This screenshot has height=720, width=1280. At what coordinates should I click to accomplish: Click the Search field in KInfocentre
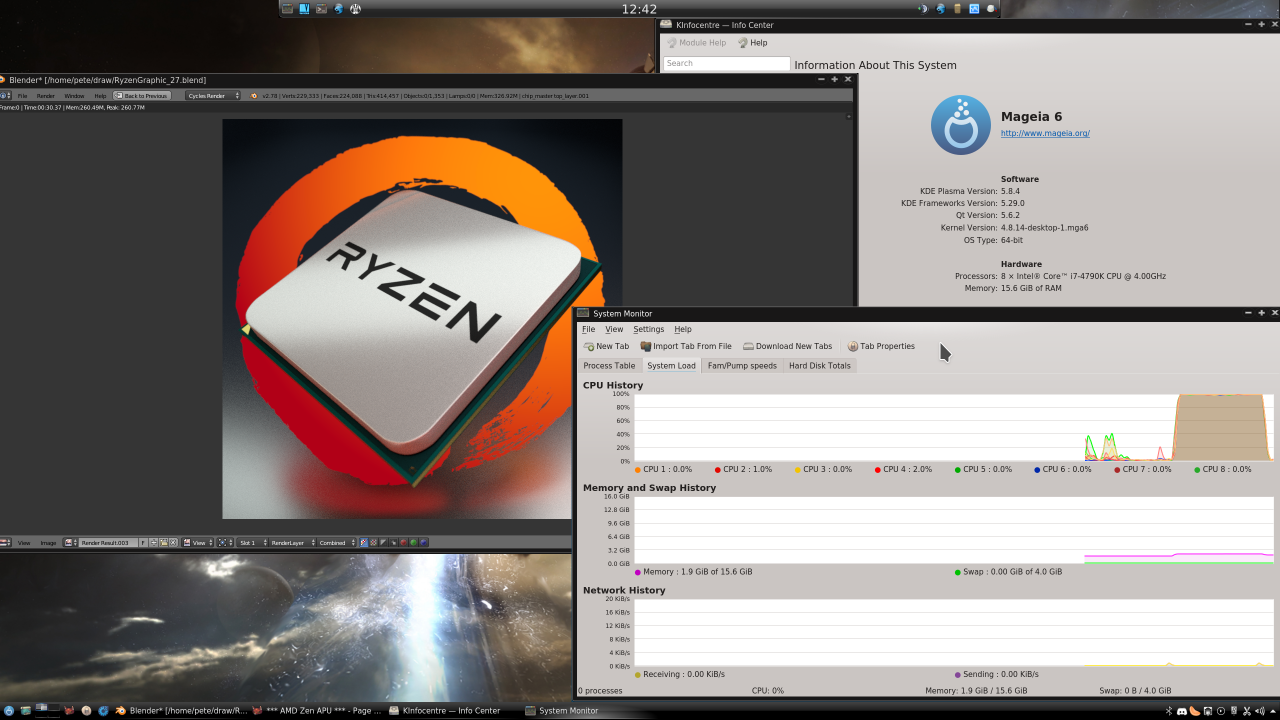(726, 63)
